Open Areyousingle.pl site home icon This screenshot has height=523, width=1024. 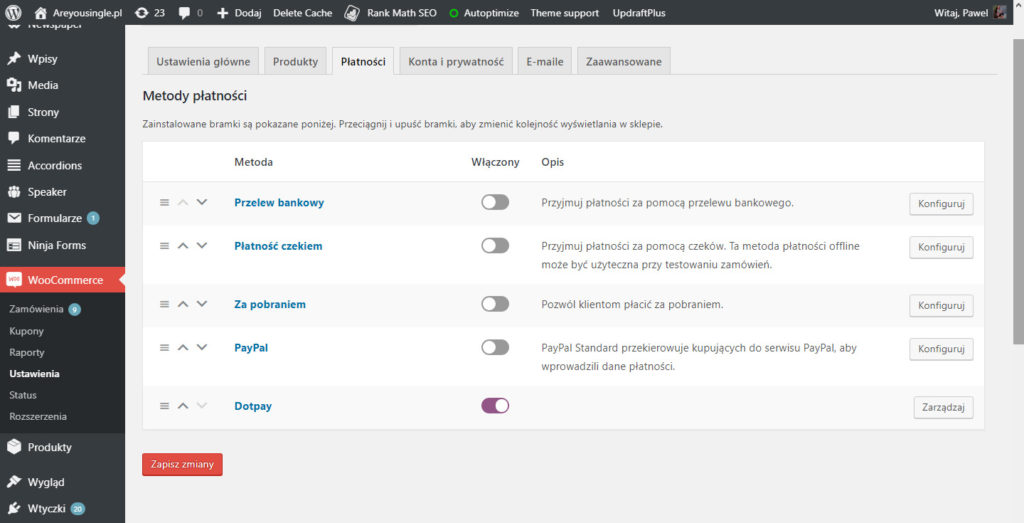point(40,12)
